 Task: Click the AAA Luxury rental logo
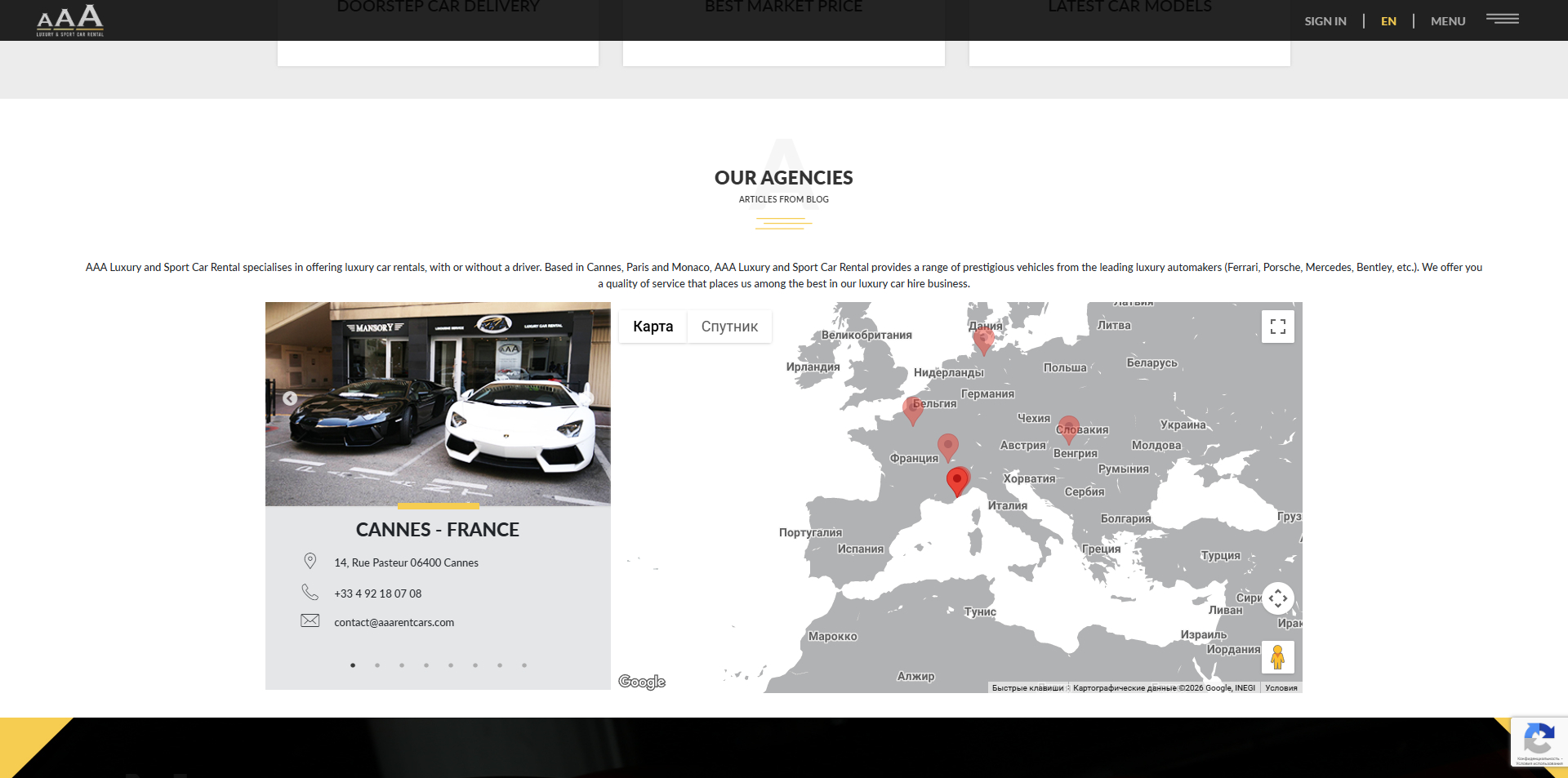[69, 20]
